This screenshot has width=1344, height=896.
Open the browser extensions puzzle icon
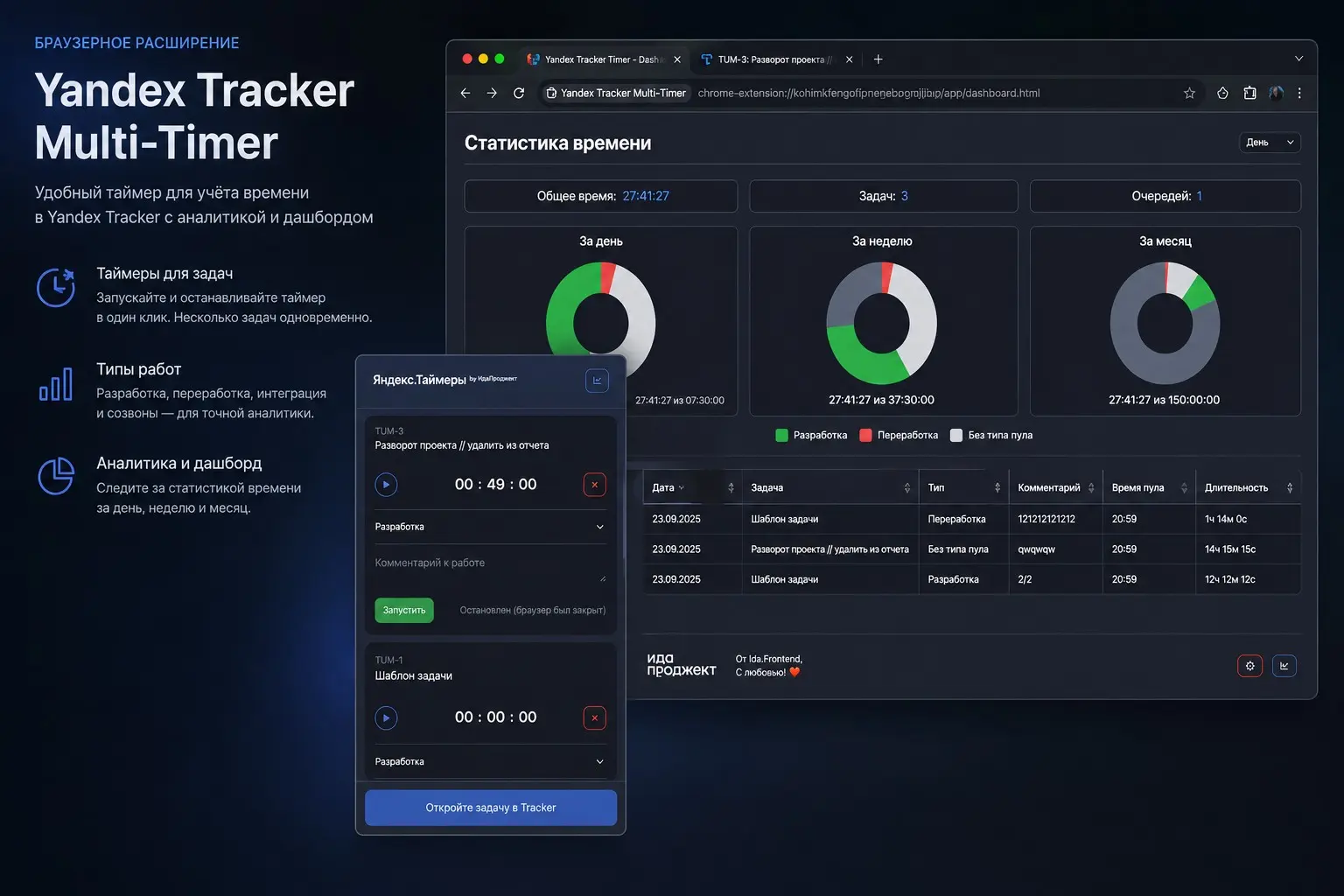[1249, 93]
